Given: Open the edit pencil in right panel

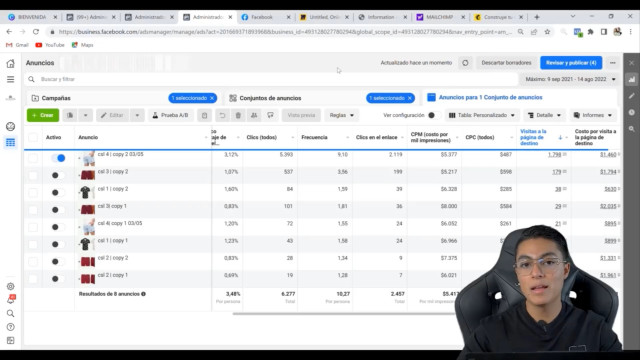Looking at the screenshot, I should (631, 96).
